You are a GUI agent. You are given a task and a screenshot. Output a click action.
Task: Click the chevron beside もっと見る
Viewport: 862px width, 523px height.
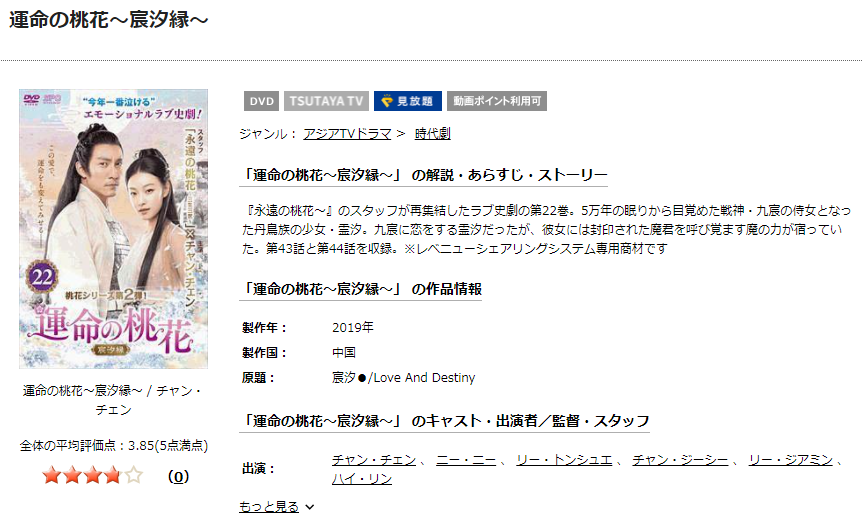tap(310, 507)
